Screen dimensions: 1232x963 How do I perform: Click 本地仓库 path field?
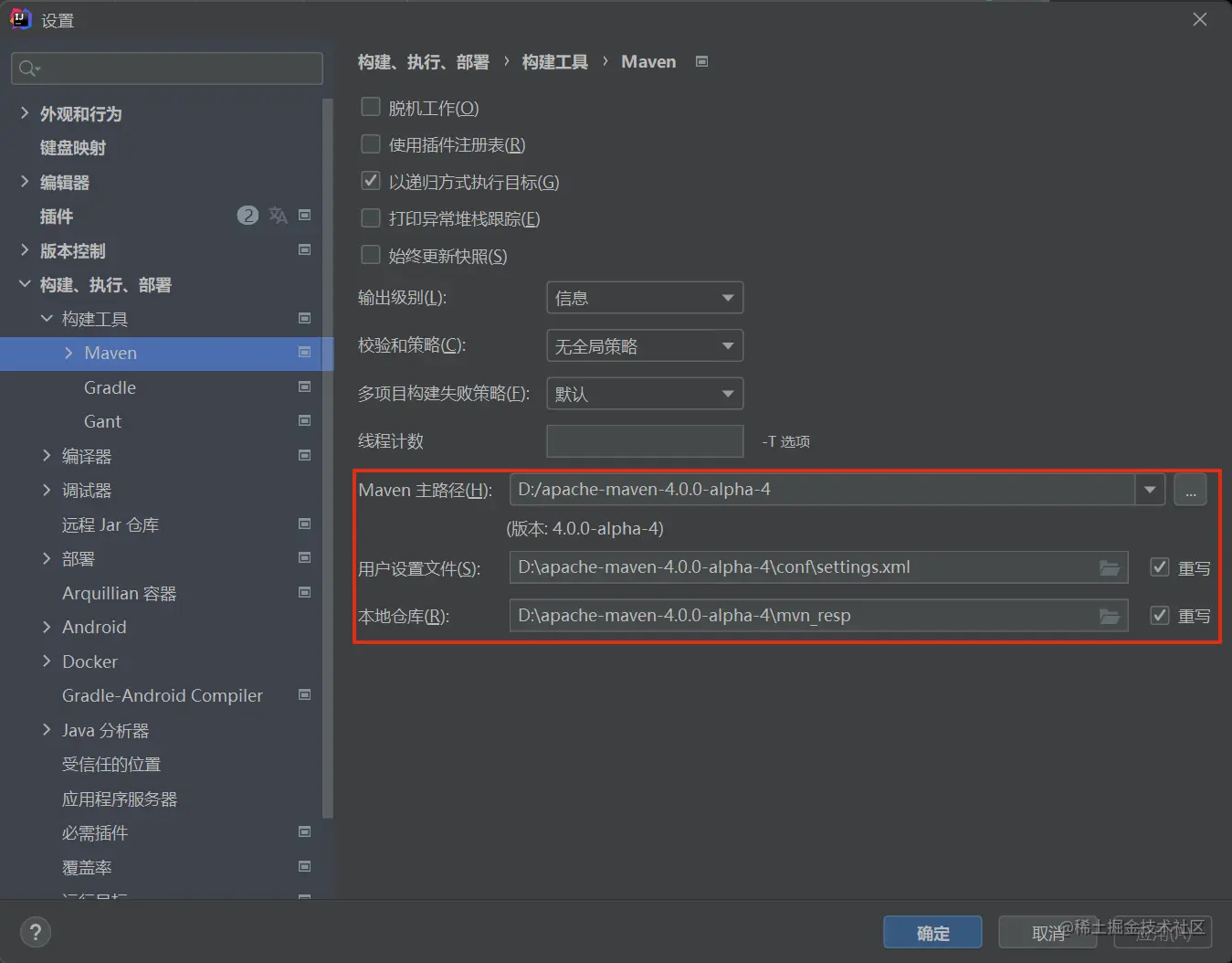tap(818, 616)
